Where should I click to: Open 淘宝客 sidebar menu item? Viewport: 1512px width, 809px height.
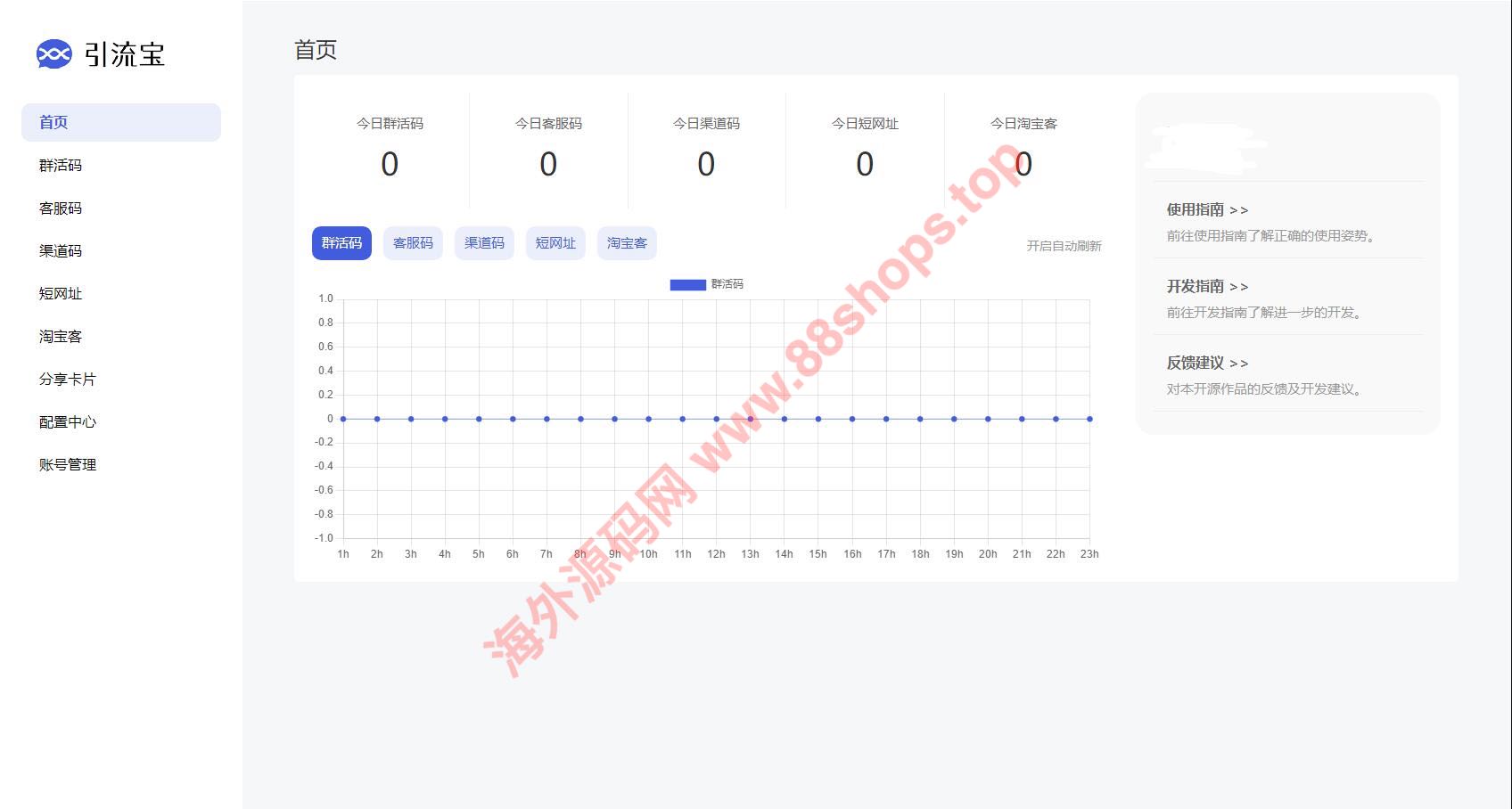pos(61,337)
